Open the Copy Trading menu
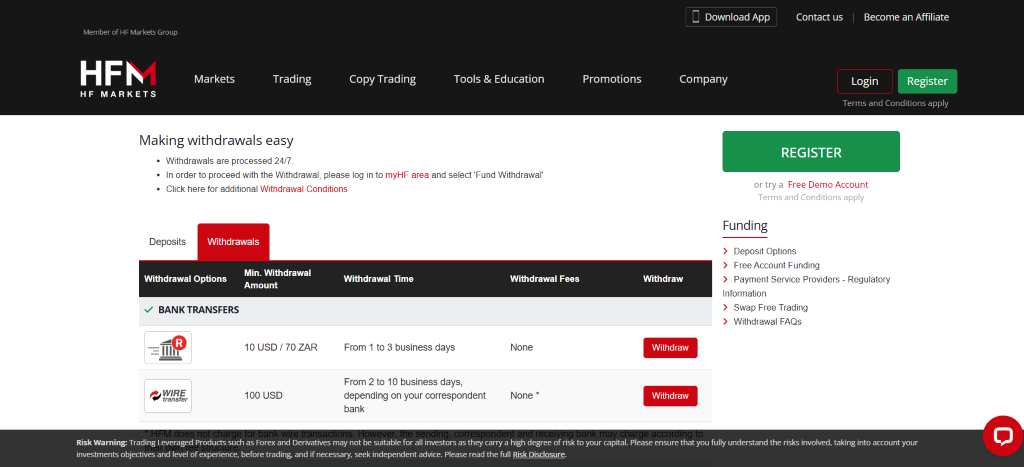Screen dimensions: 1024x467 (382, 79)
